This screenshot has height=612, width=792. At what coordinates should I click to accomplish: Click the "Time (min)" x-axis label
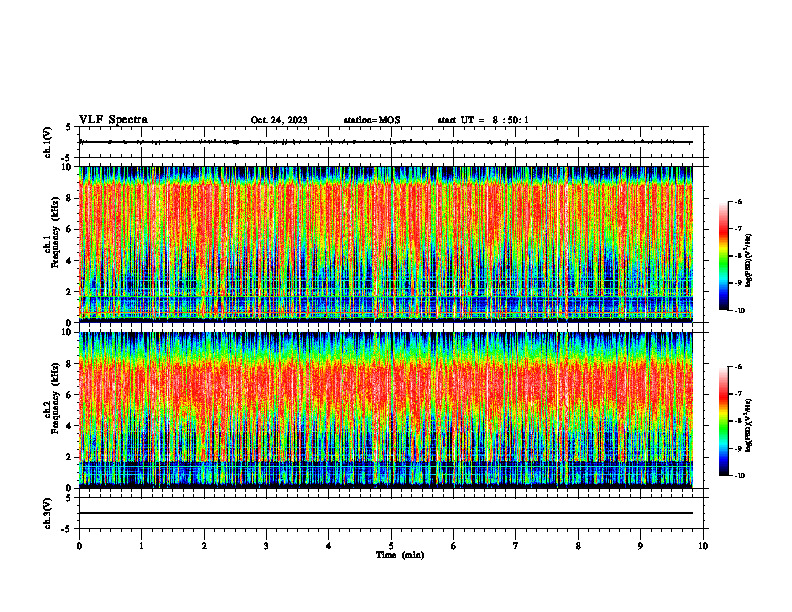pyautogui.click(x=400, y=555)
